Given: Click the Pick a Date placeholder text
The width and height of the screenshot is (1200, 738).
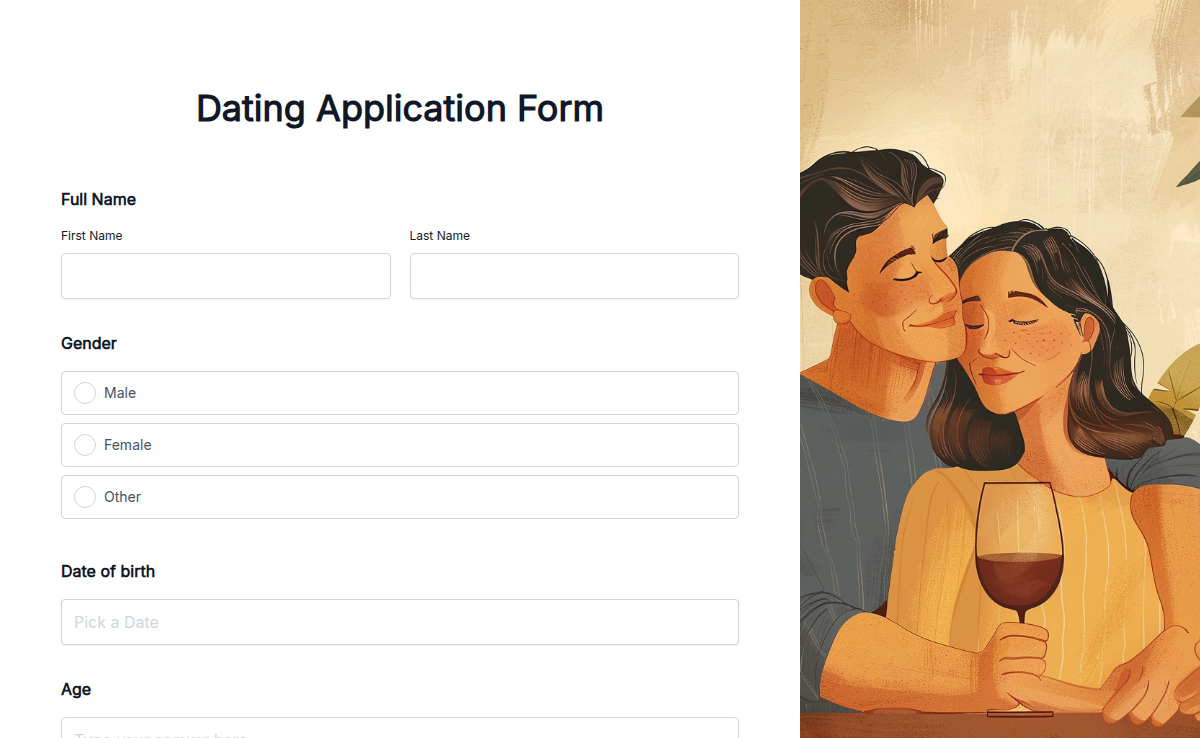Looking at the screenshot, I should pyautogui.click(x=115, y=622).
